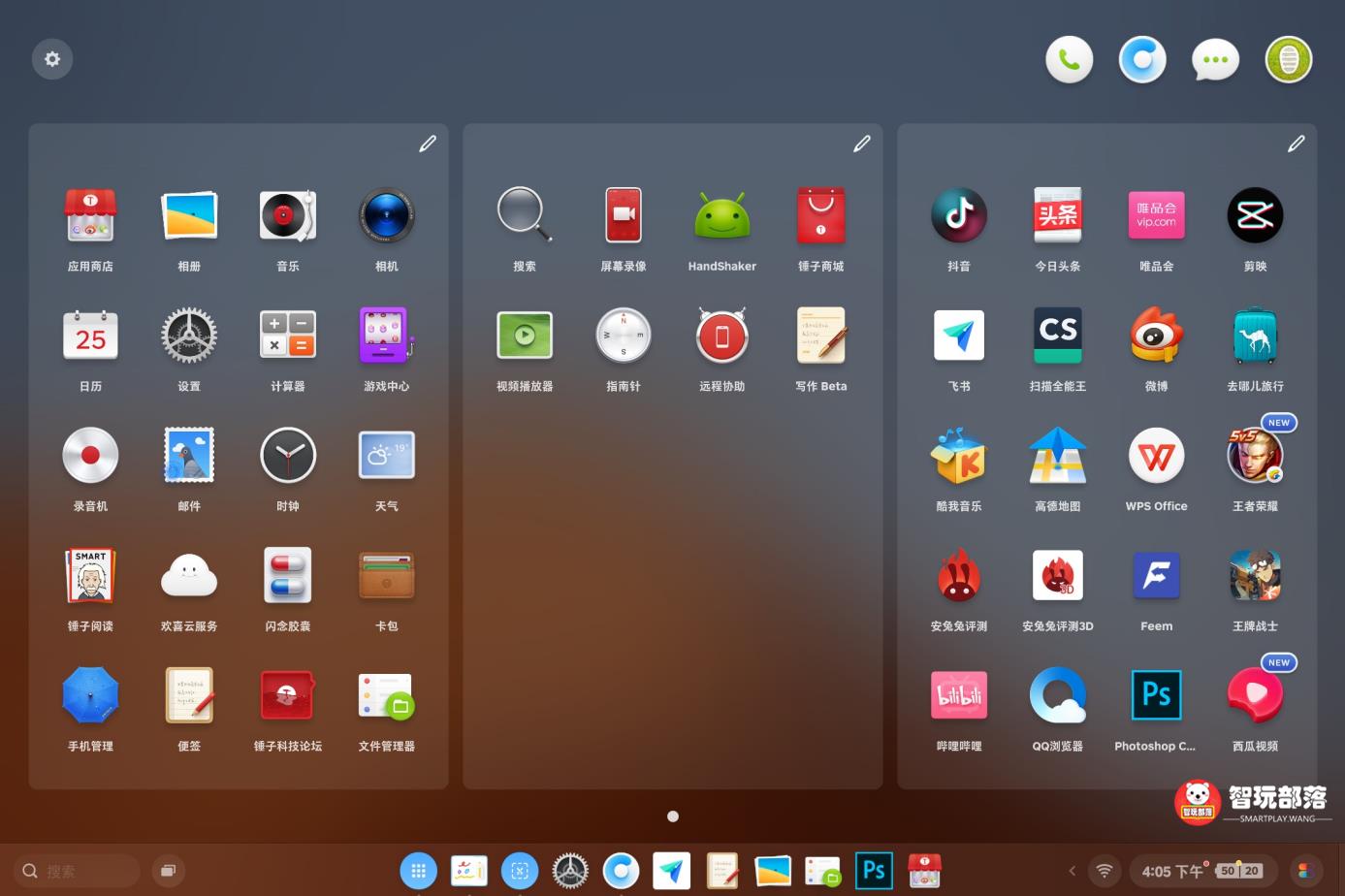Start the 录音机 voice recorder
This screenshot has height=896, width=1345.
pyautogui.click(x=90, y=456)
